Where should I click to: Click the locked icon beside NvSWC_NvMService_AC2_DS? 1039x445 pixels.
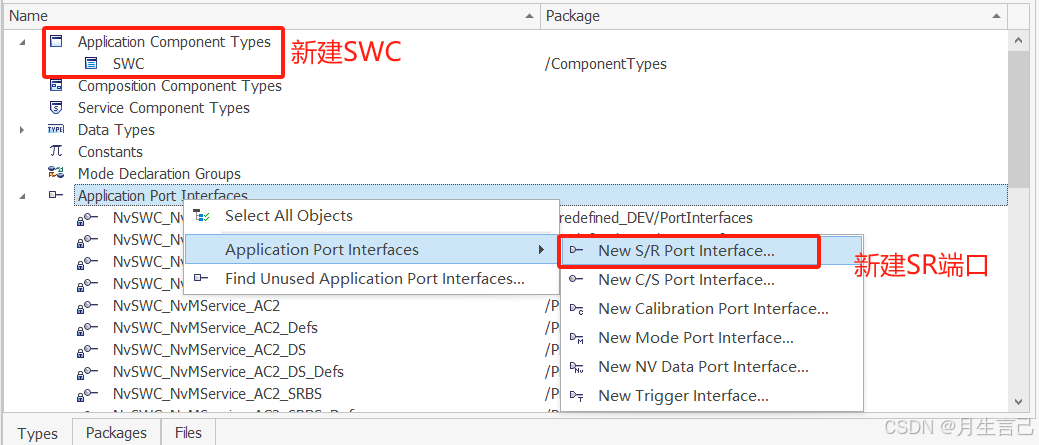[87, 350]
